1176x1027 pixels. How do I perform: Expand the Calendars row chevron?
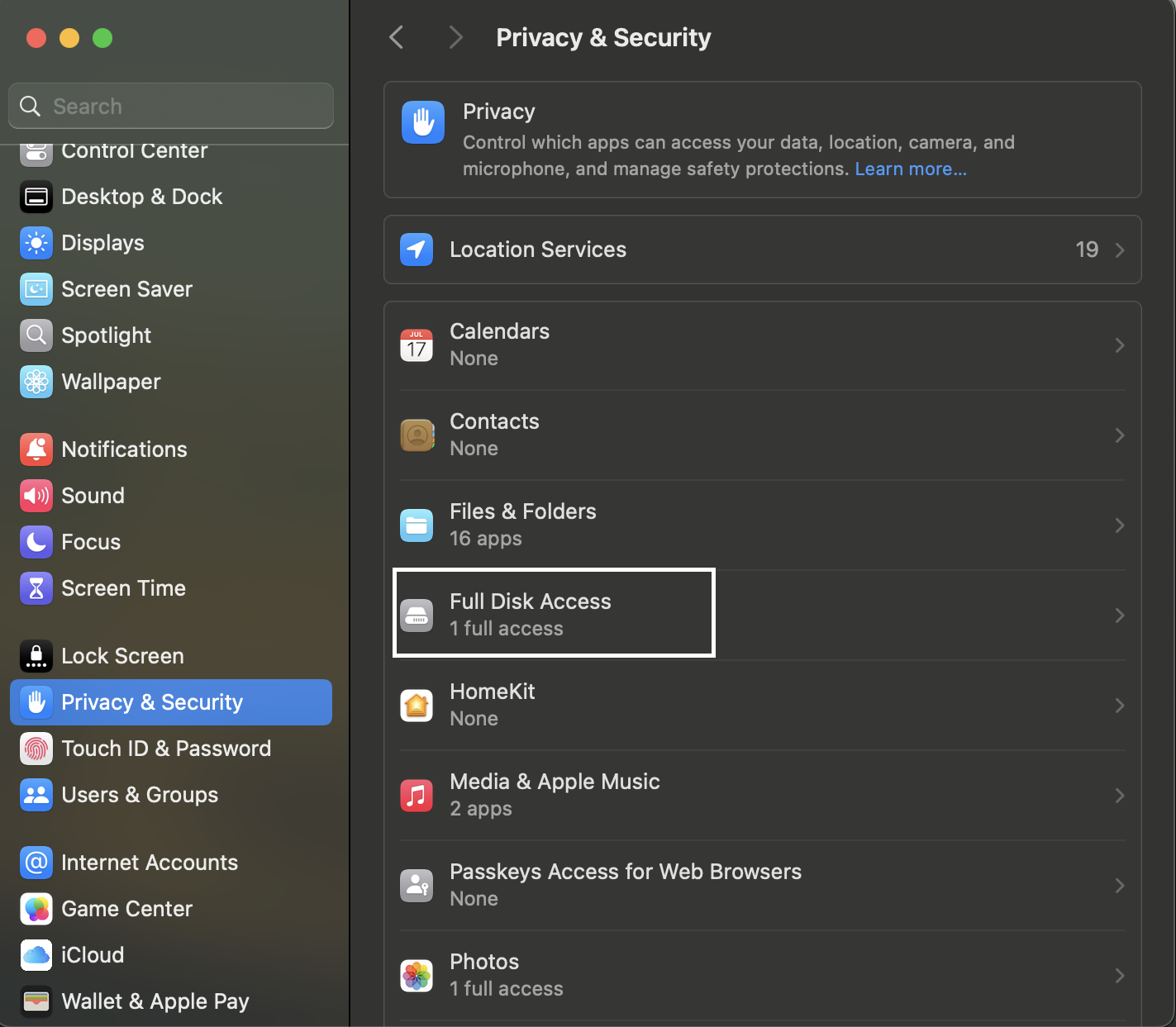[x=1120, y=345]
